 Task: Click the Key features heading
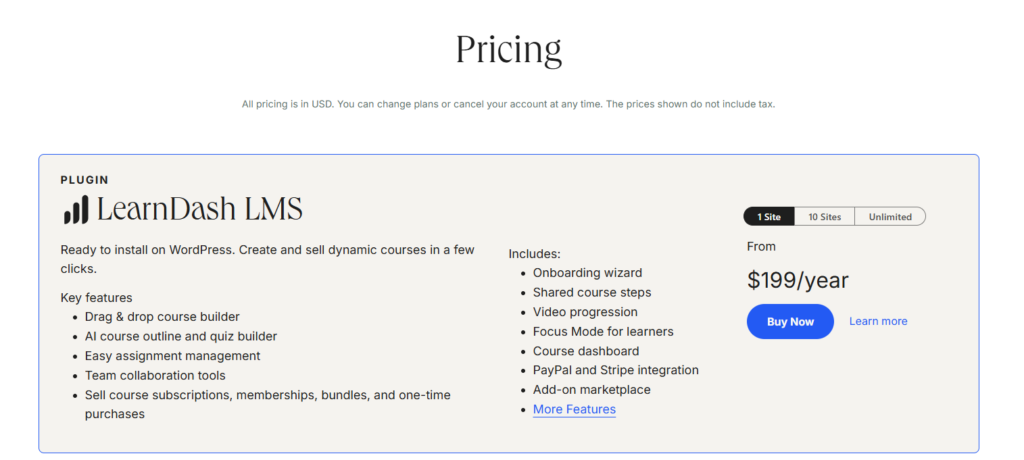97,298
